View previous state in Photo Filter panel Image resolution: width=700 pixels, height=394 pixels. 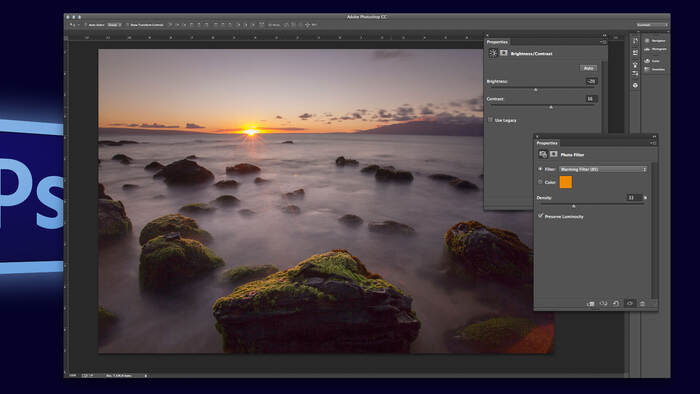(604, 303)
